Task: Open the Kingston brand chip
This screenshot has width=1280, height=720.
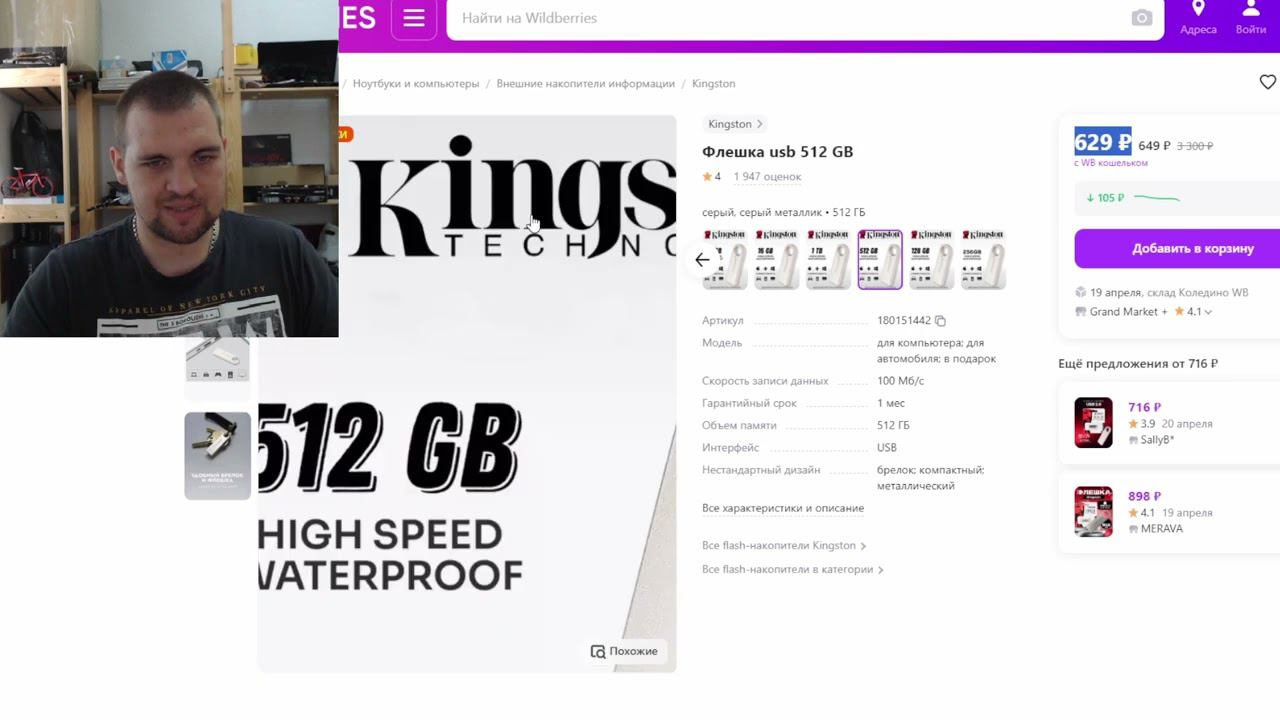Action: click(735, 124)
